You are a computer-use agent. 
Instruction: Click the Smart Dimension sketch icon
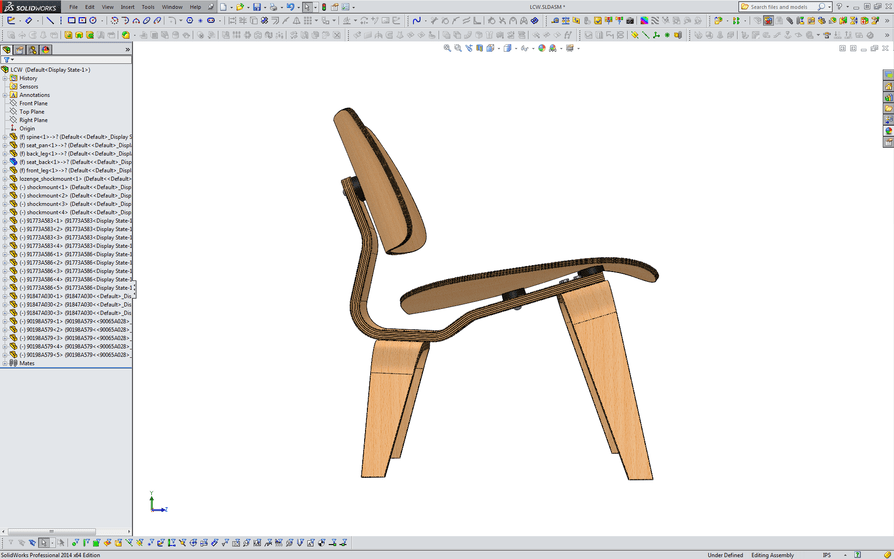[x=29, y=21]
